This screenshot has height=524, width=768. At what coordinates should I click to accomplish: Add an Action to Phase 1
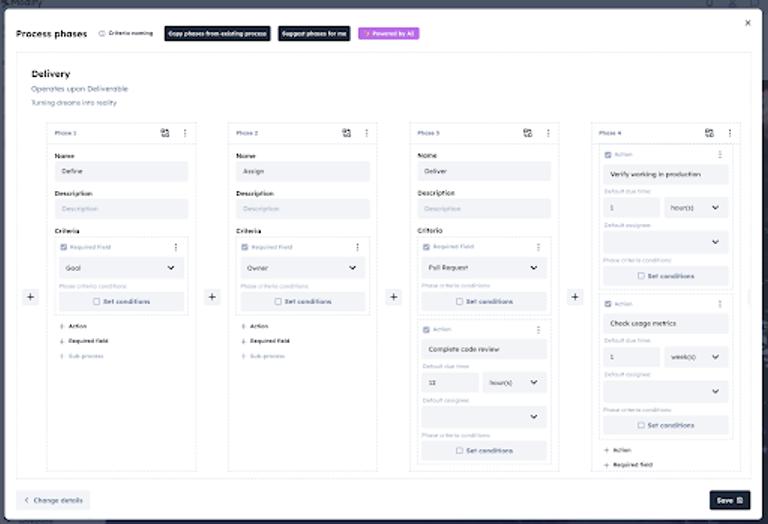tap(73, 326)
